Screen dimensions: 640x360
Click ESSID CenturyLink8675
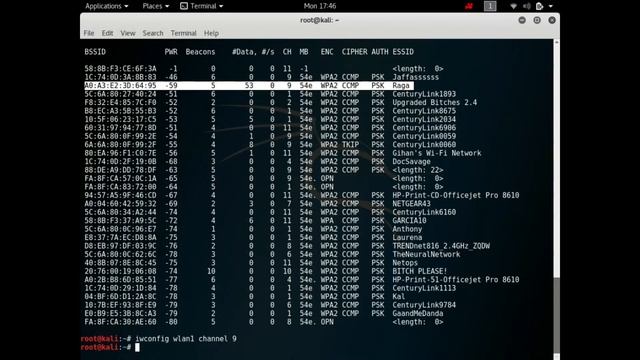[x=424, y=111]
